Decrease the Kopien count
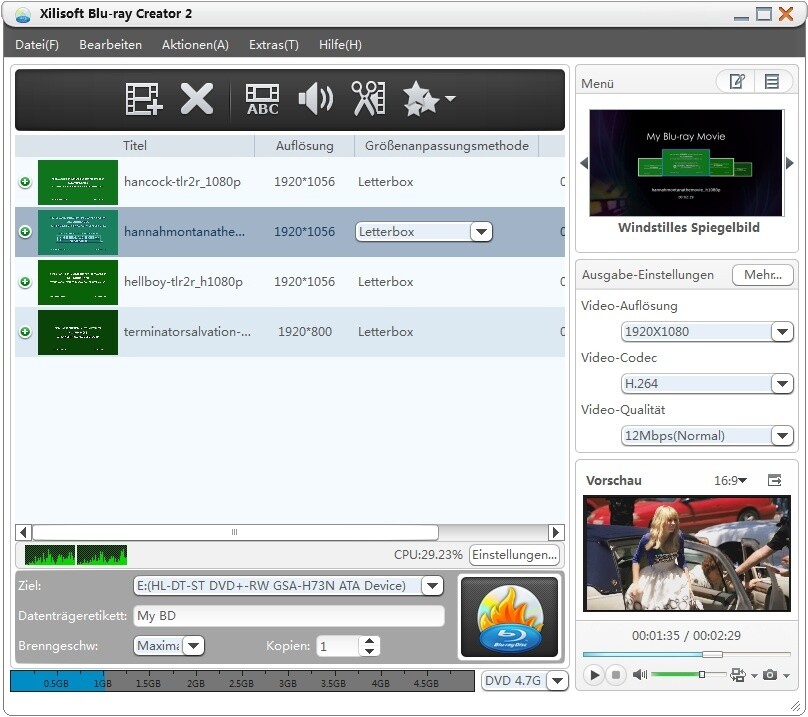808x717 pixels. [369, 651]
